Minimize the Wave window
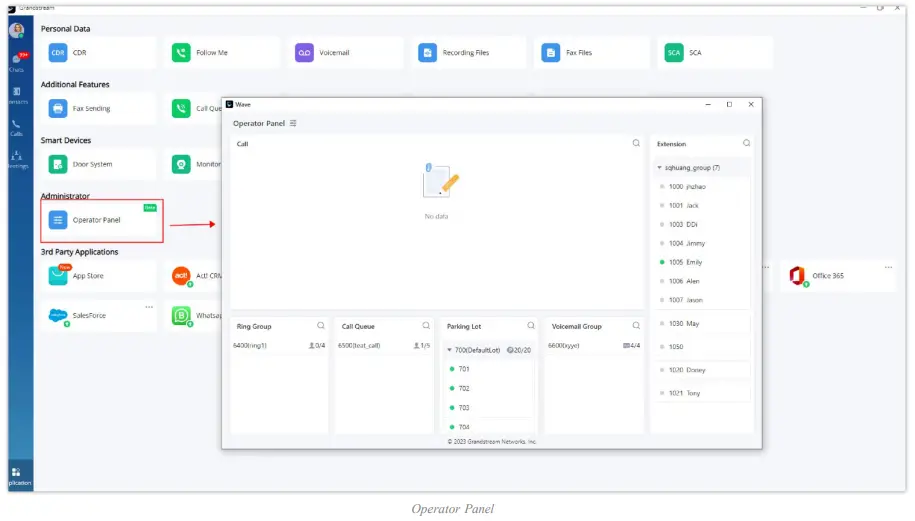 [708, 104]
